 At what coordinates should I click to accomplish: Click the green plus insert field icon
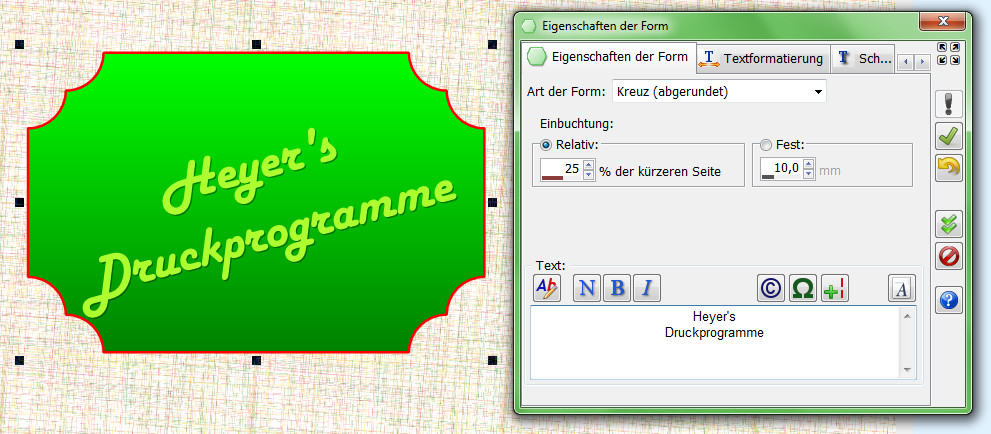tap(834, 288)
